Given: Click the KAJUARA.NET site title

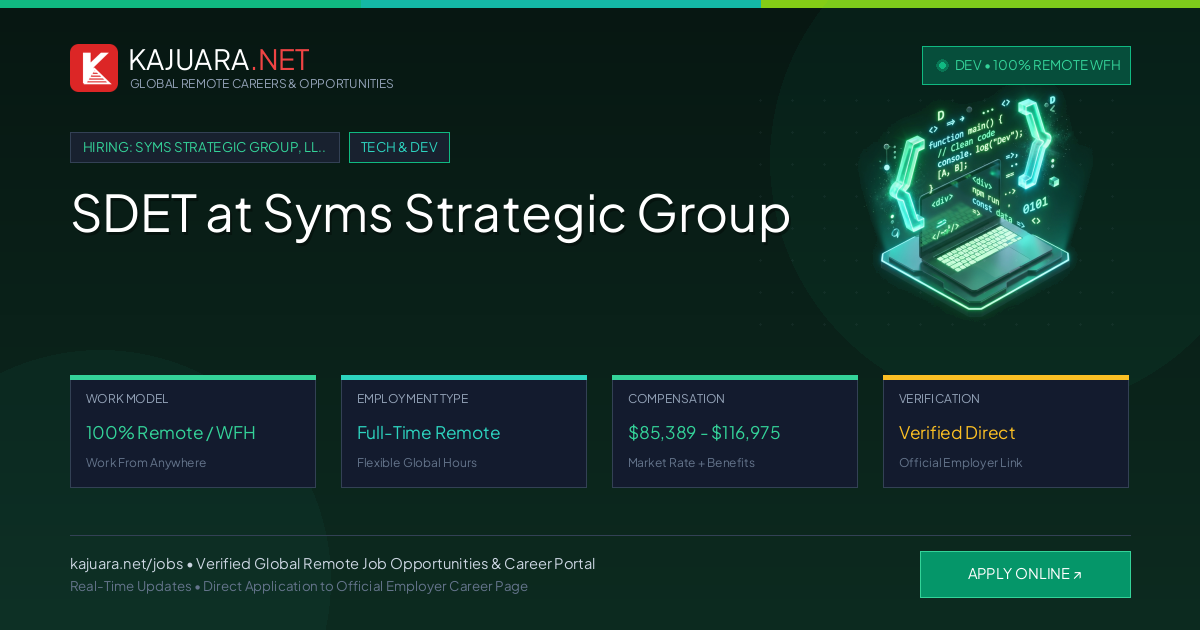Looking at the screenshot, I should pos(219,60).
